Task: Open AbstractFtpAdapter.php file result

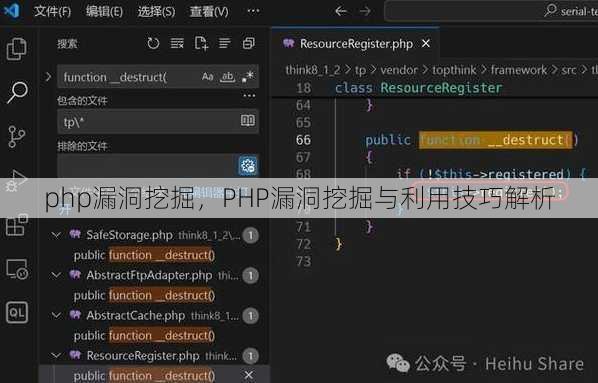Action: (x=149, y=275)
